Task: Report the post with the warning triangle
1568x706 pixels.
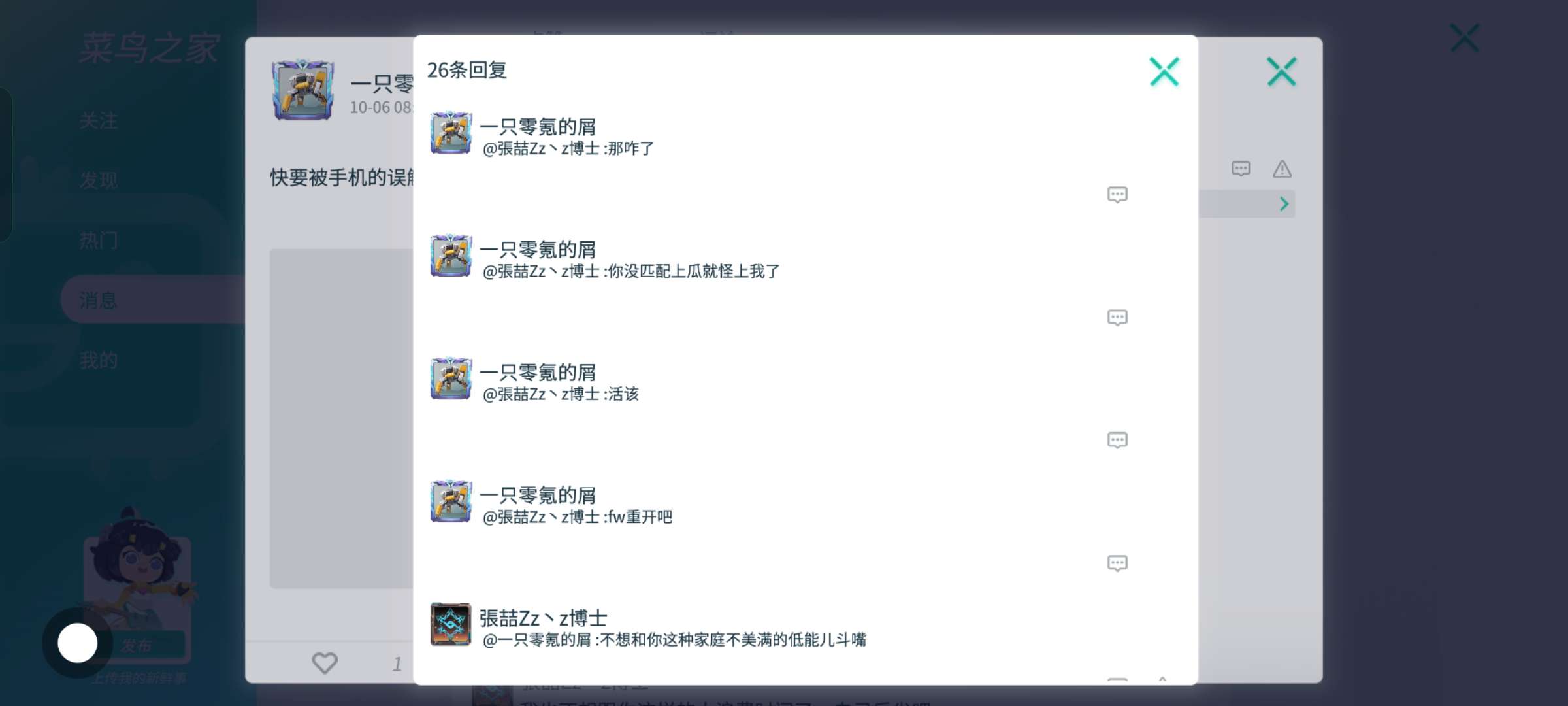Action: (1282, 169)
